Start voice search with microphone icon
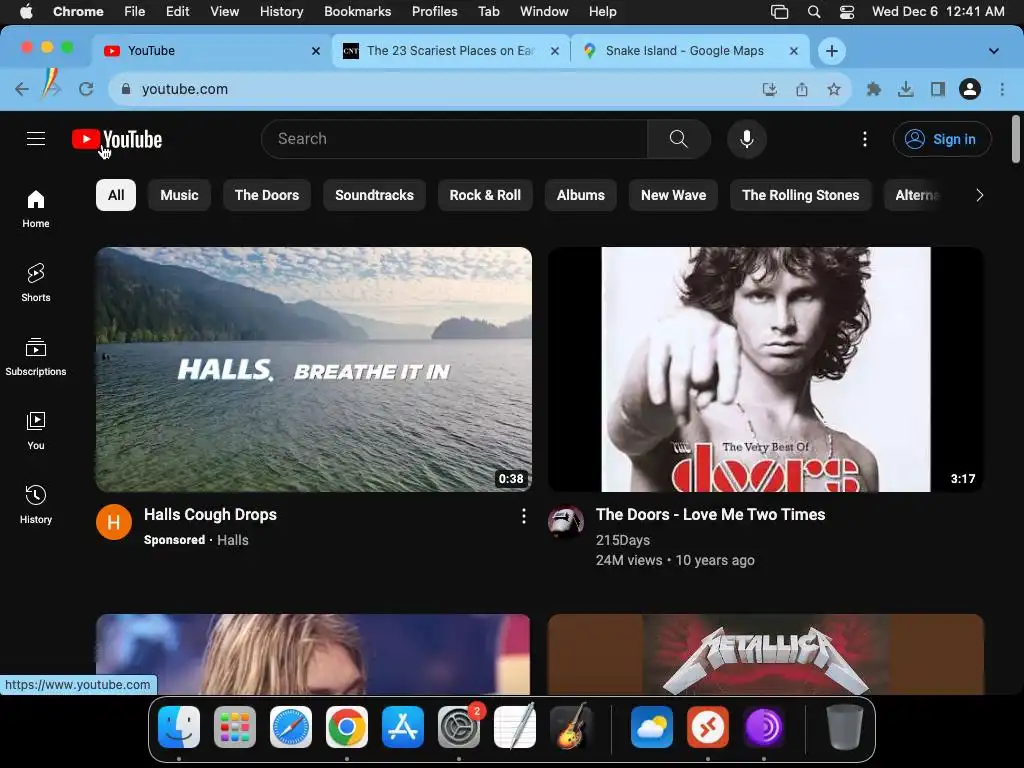This screenshot has width=1024, height=768. tap(746, 139)
